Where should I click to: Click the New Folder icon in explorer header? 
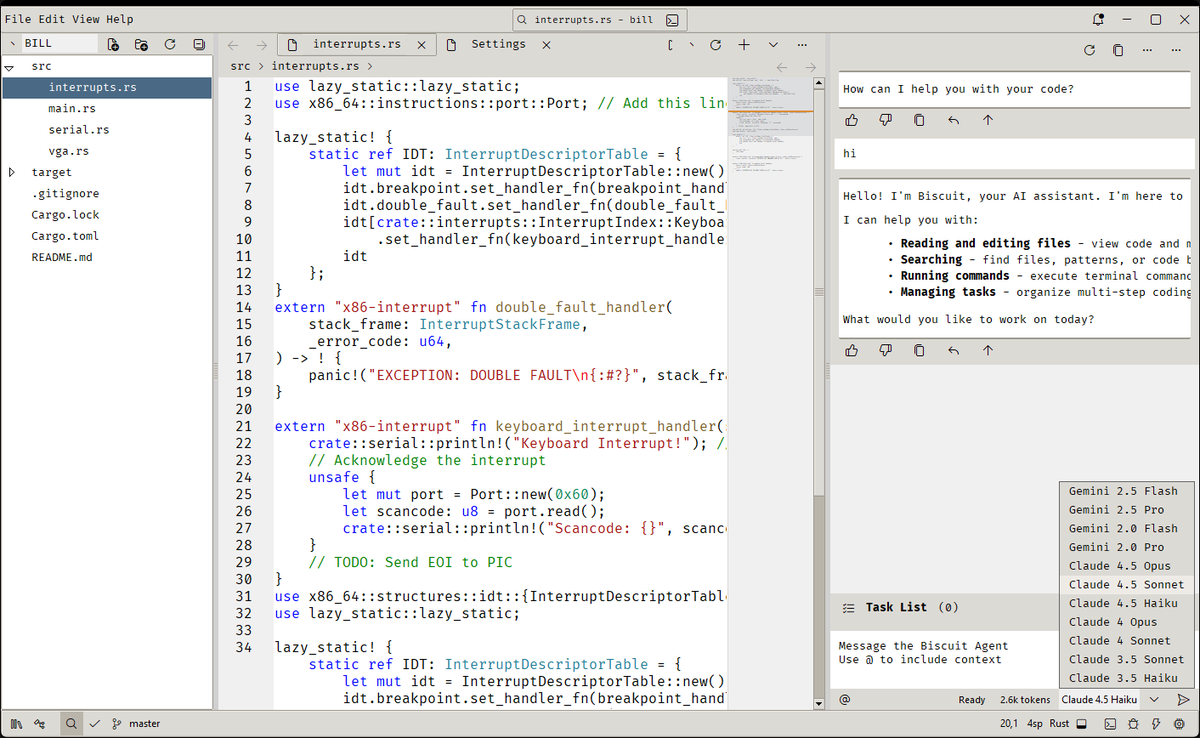(141, 44)
